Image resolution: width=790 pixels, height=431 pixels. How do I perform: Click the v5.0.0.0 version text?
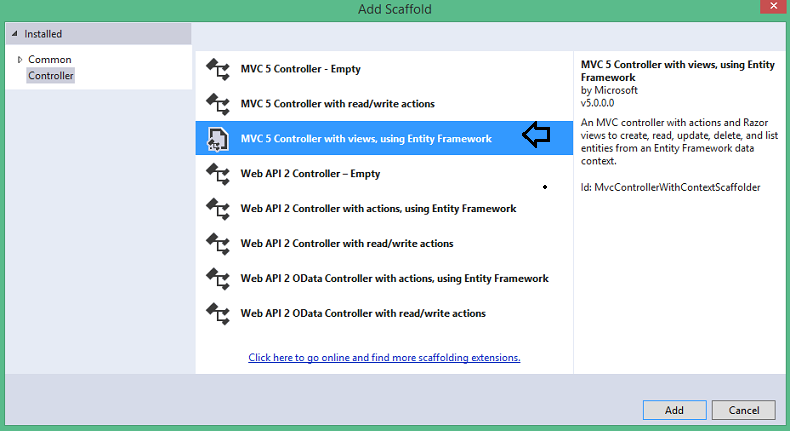click(597, 103)
